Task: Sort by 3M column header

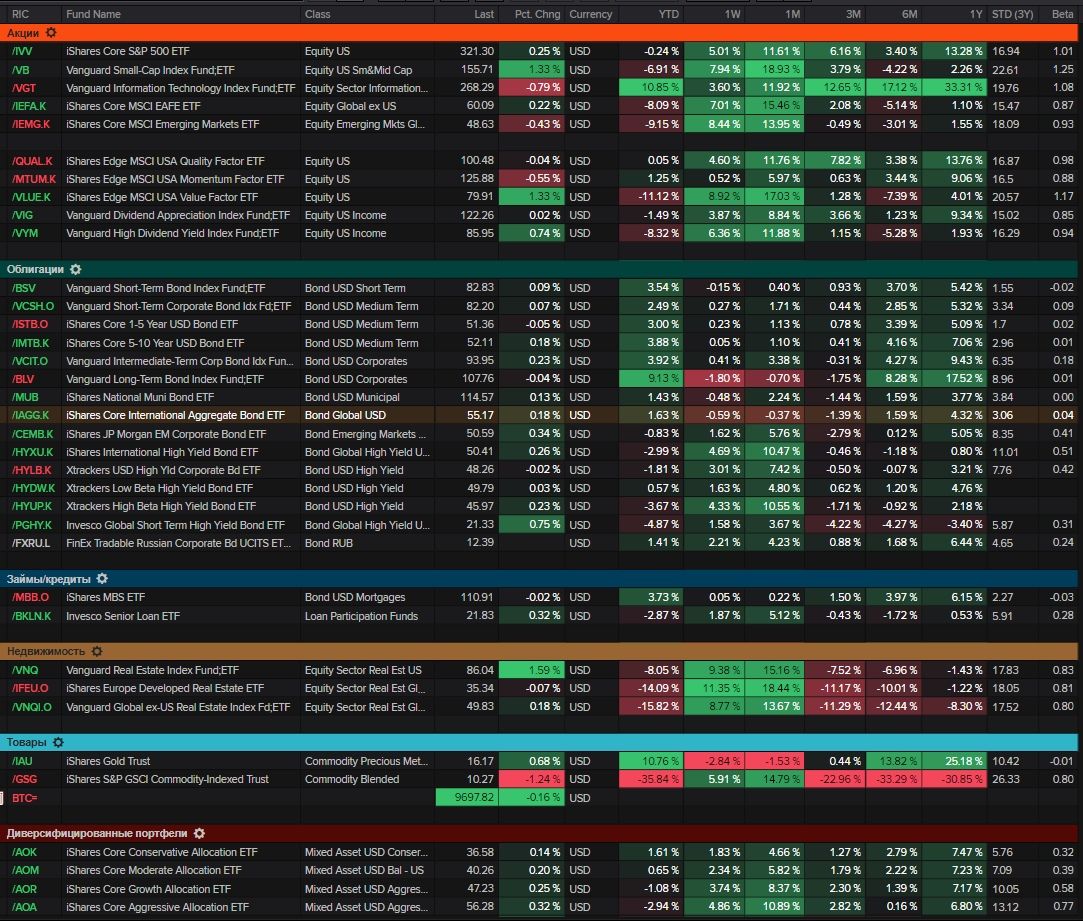Action: click(x=854, y=14)
